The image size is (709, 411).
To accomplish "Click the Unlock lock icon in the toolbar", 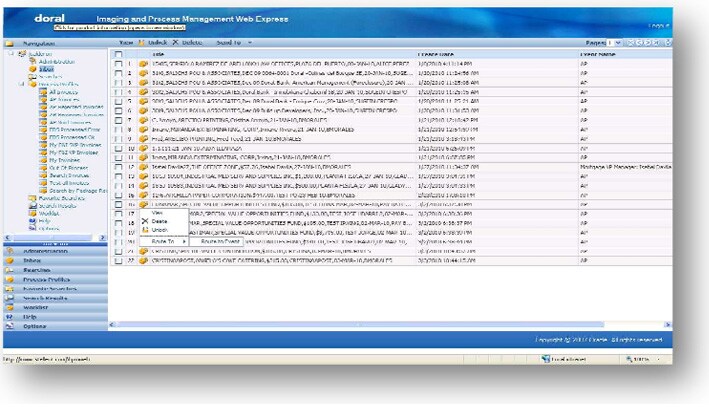I will pos(142,43).
